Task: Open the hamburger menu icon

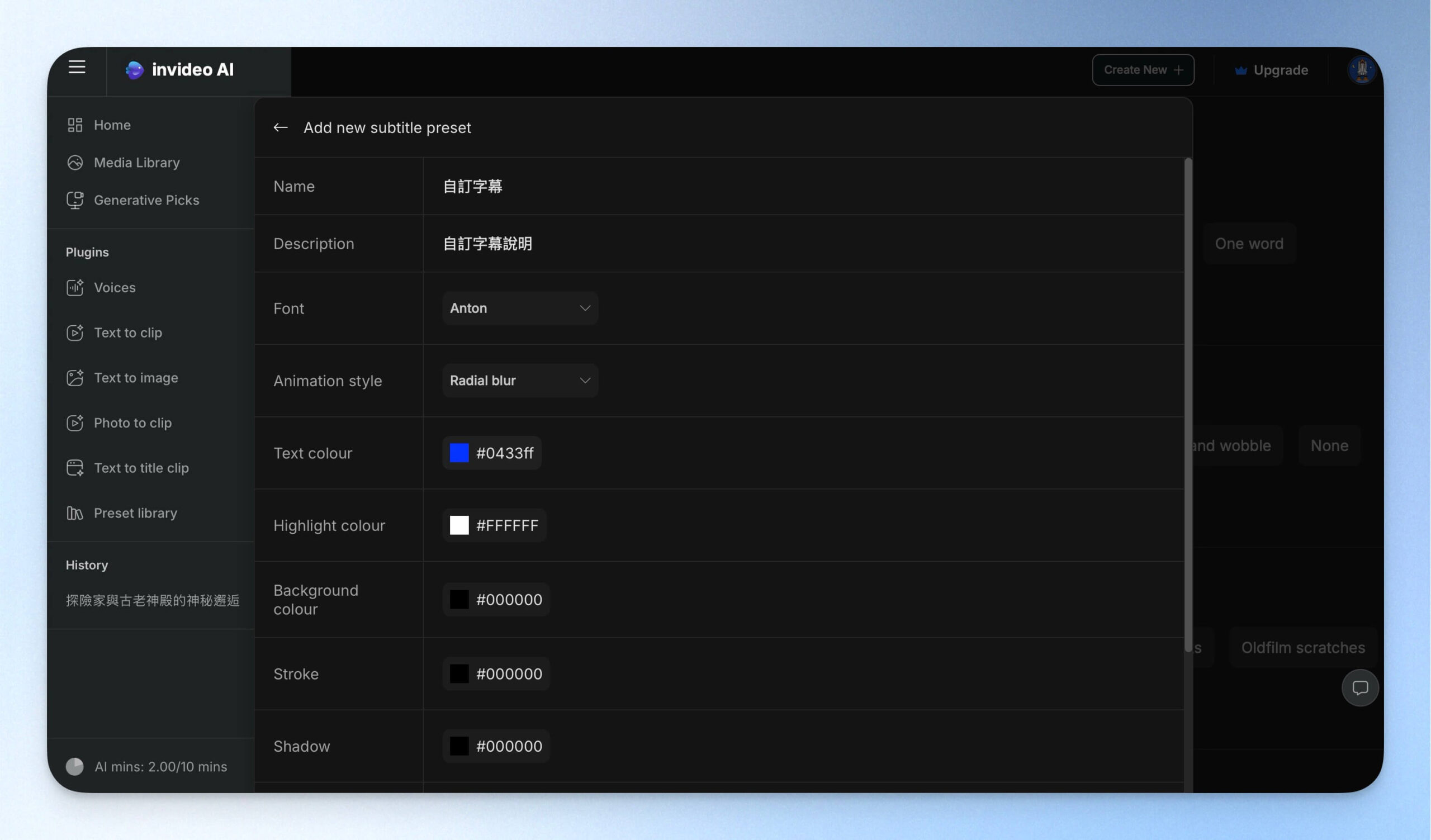Action: 77,68
